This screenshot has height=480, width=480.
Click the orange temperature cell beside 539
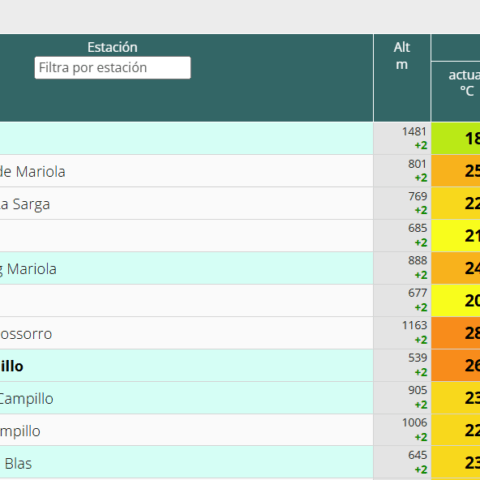[x=456, y=365]
